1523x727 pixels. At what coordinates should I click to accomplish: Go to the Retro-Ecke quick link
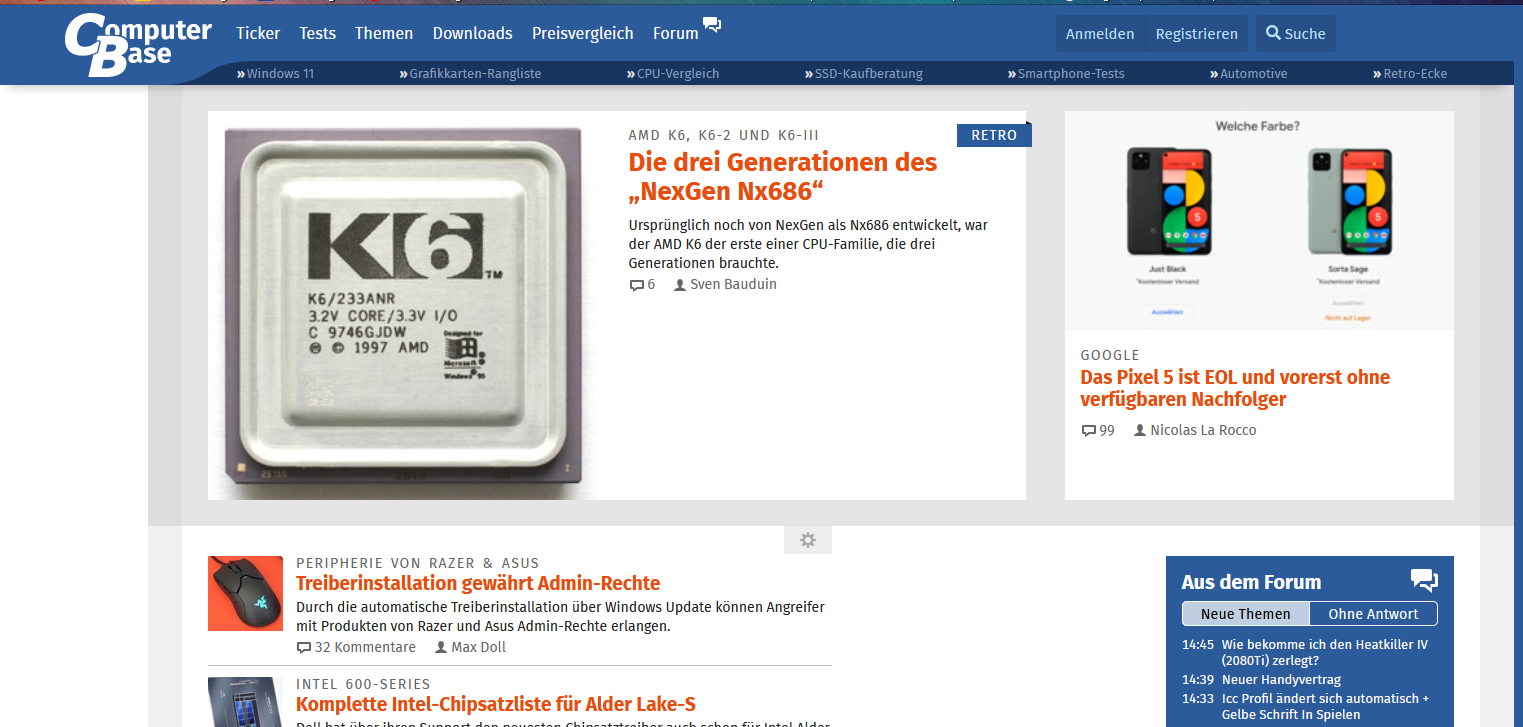coord(1410,73)
